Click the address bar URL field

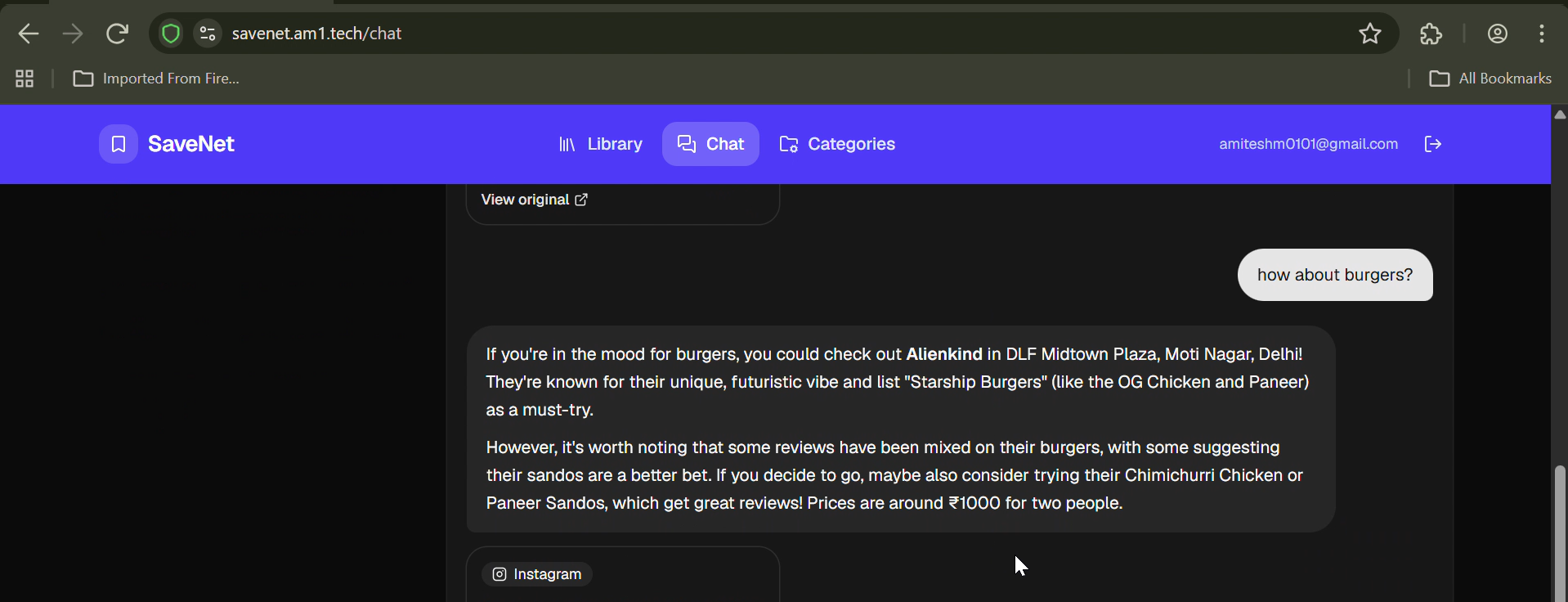773,34
